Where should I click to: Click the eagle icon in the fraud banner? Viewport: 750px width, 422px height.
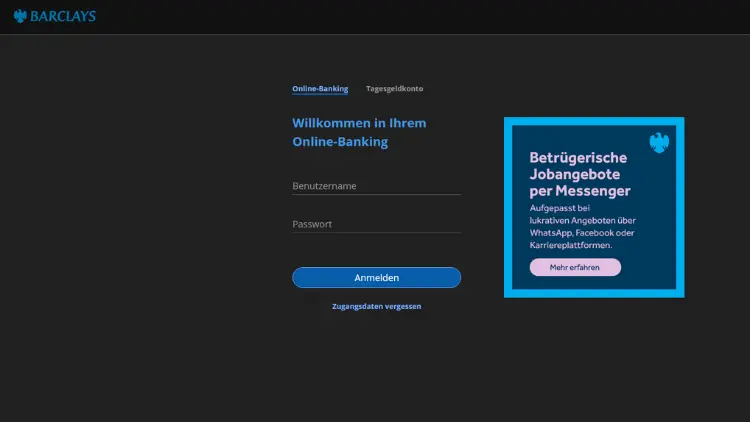659,143
